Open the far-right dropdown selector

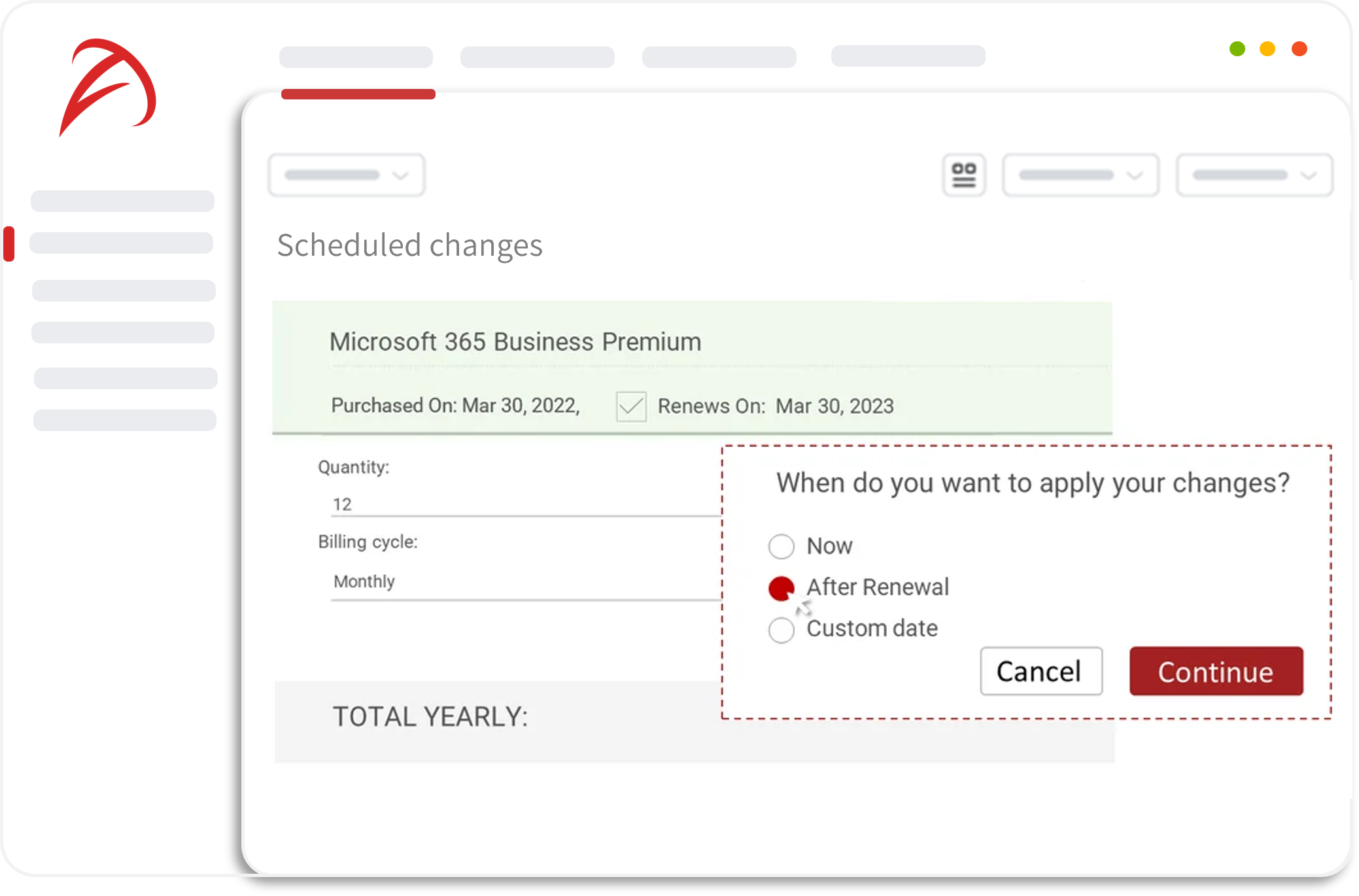pos(1254,175)
